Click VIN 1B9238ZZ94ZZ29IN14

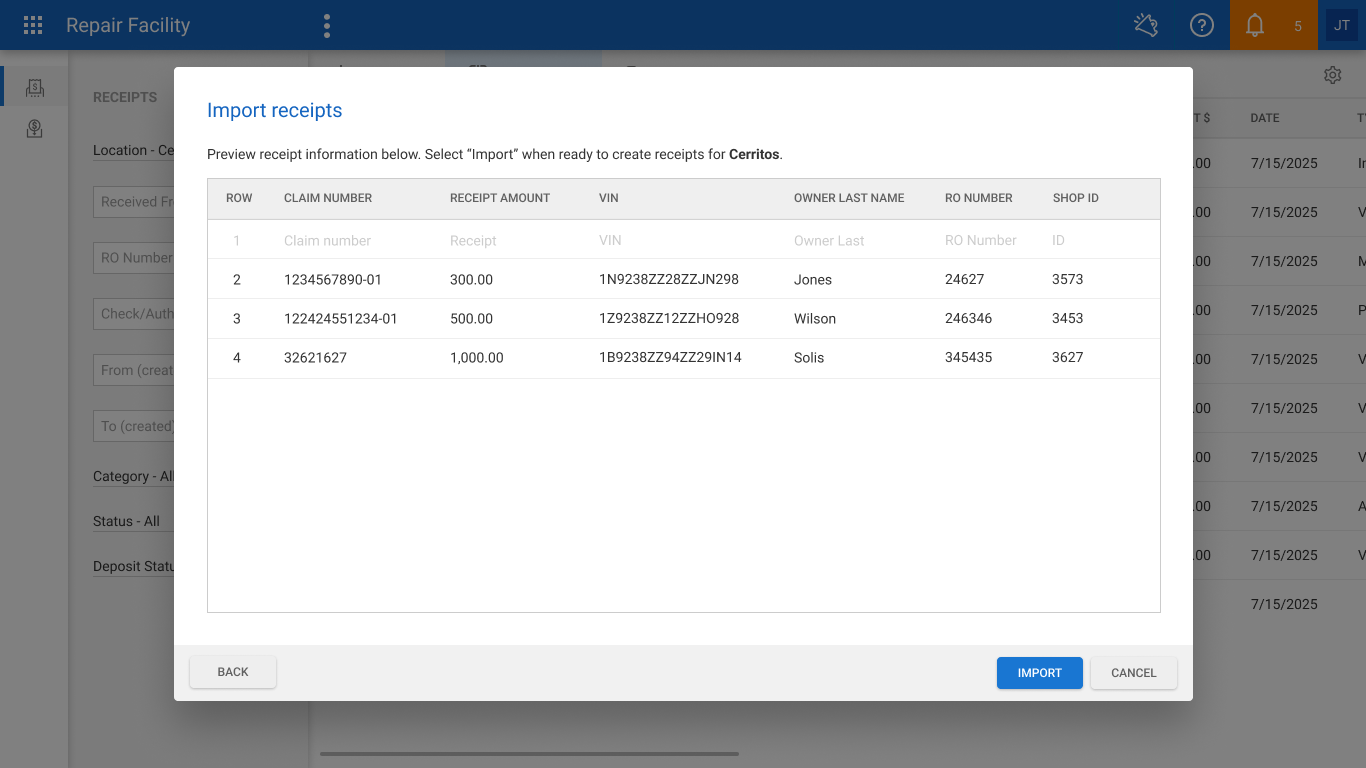tap(670, 357)
